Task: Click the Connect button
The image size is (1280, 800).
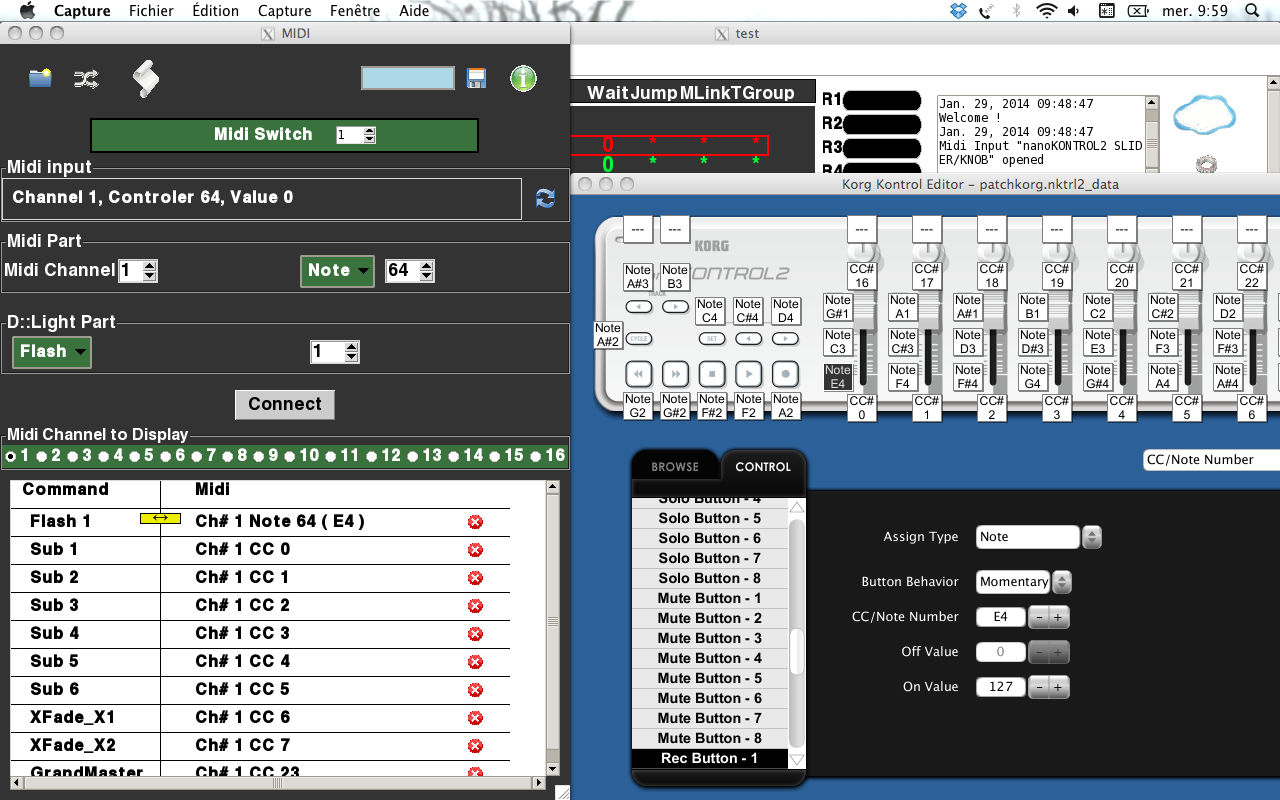Action: pyautogui.click(x=284, y=404)
